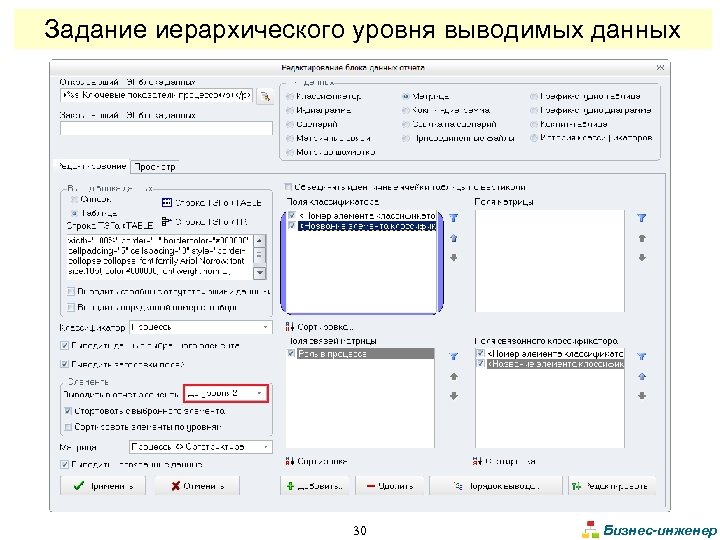Open the level dropdown 'До уровня 2'

pyautogui.click(x=225, y=394)
